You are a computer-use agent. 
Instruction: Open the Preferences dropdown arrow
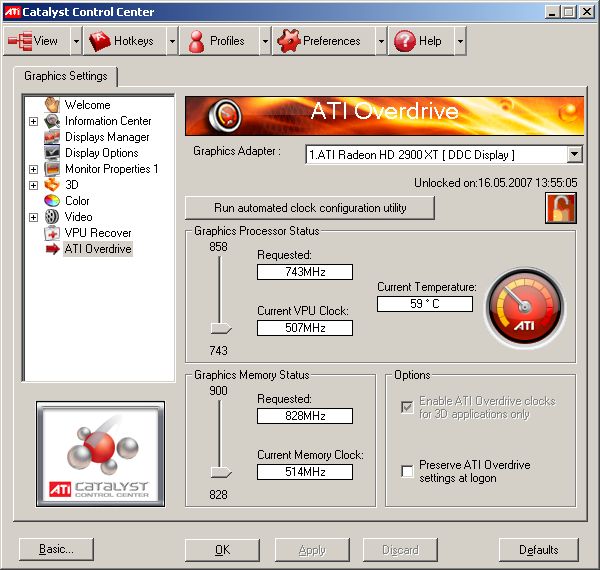point(381,41)
